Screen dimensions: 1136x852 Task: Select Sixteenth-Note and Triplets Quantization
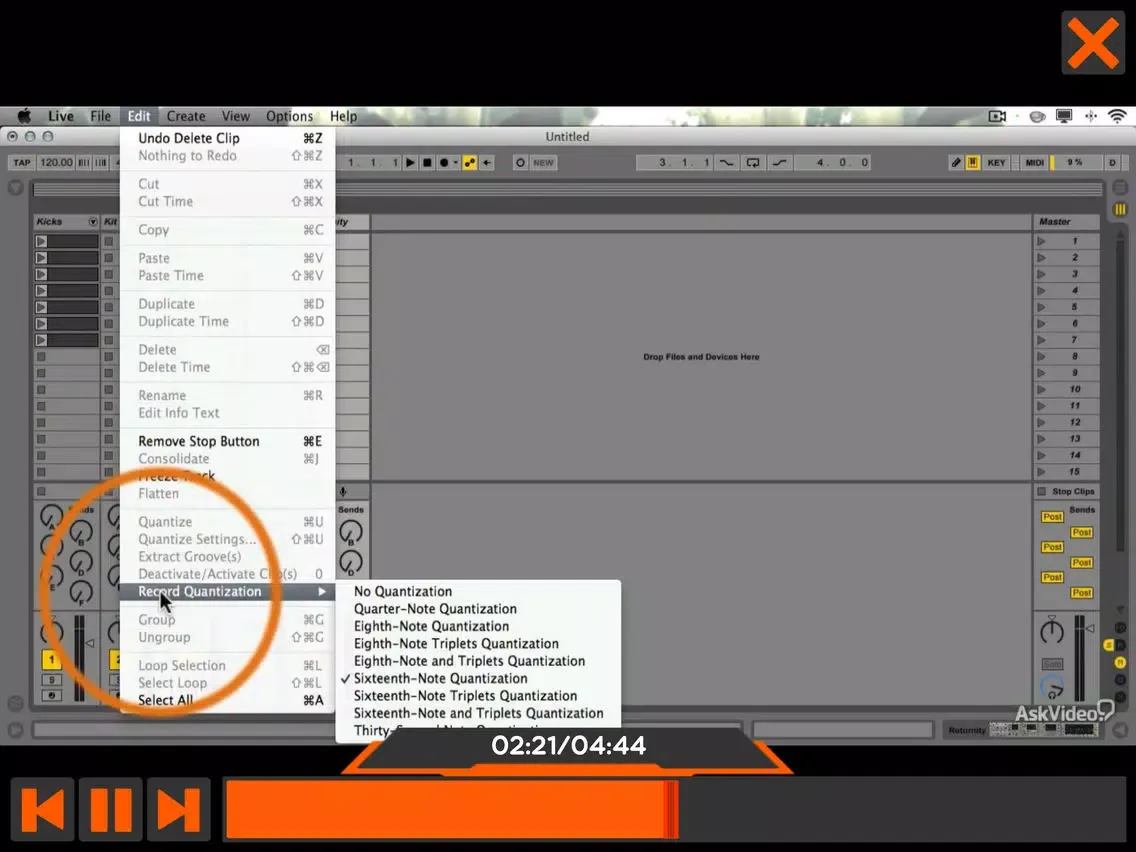(x=478, y=713)
